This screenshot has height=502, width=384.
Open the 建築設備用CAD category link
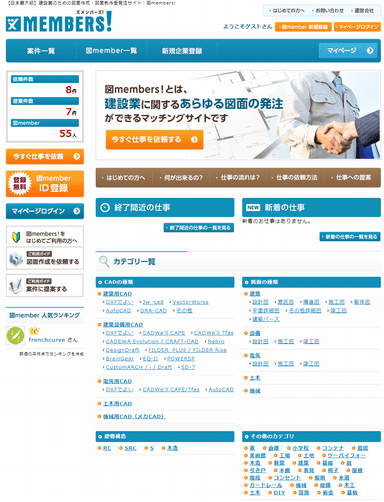pyautogui.click(x=123, y=325)
